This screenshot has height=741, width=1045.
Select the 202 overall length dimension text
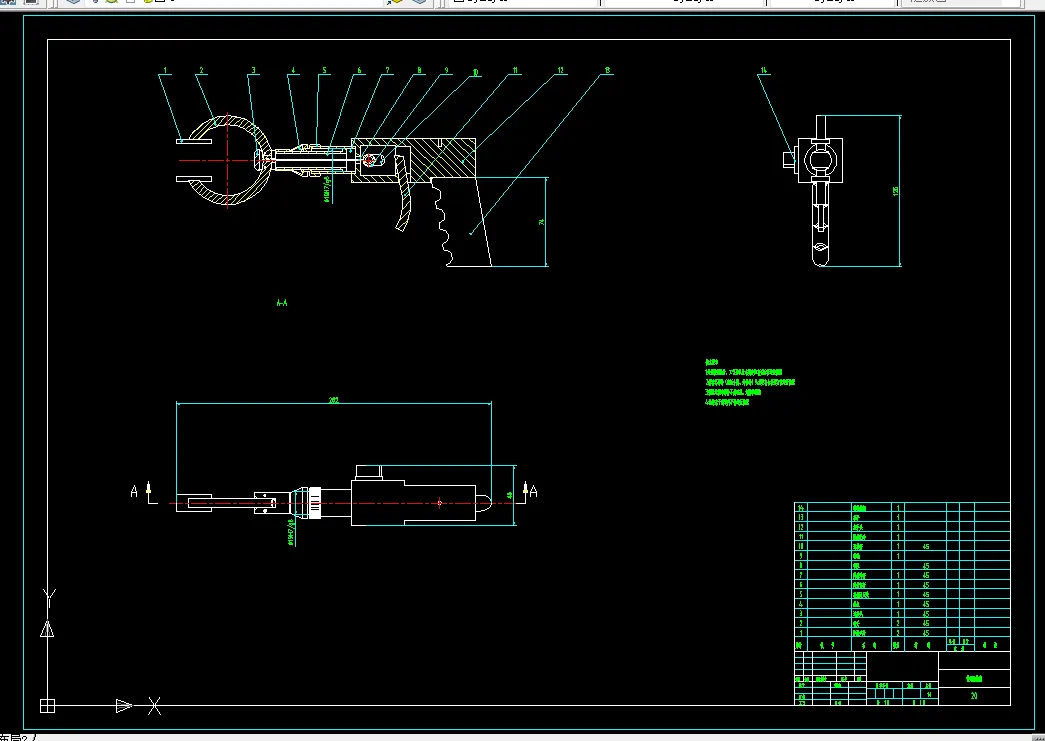pos(334,400)
